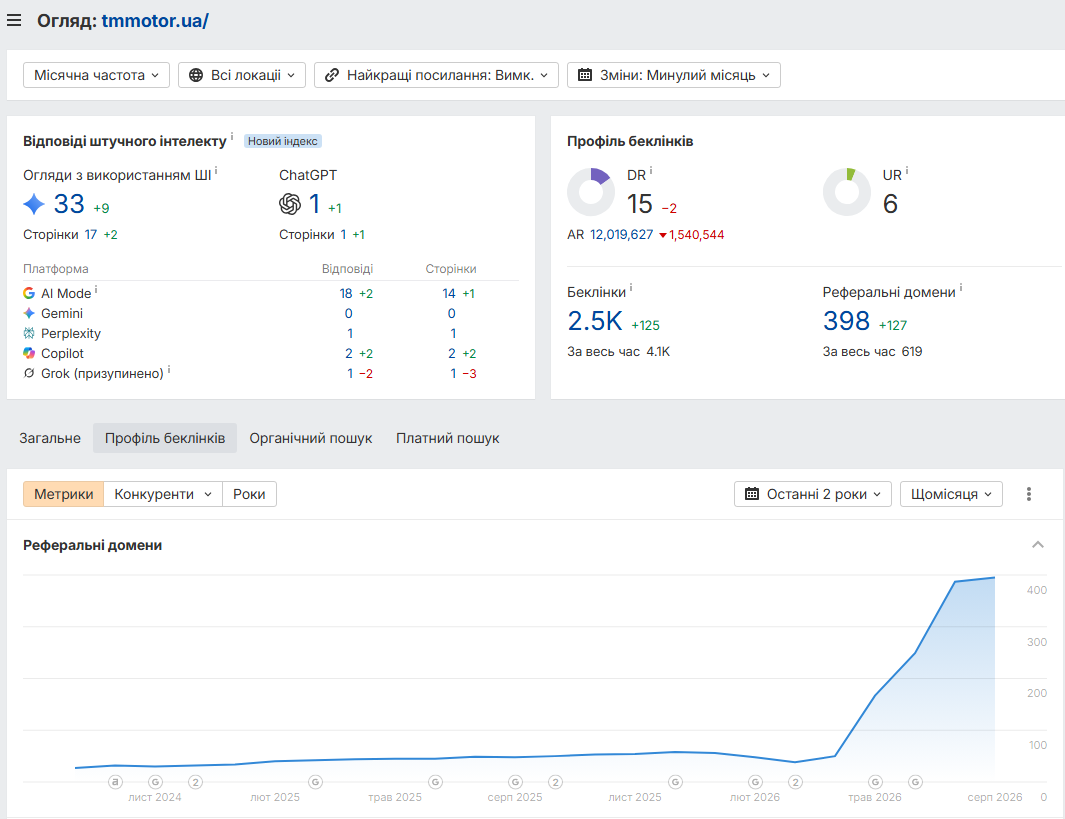
Task: Click the Google icon beside AI Mode
Action: click(x=29, y=293)
